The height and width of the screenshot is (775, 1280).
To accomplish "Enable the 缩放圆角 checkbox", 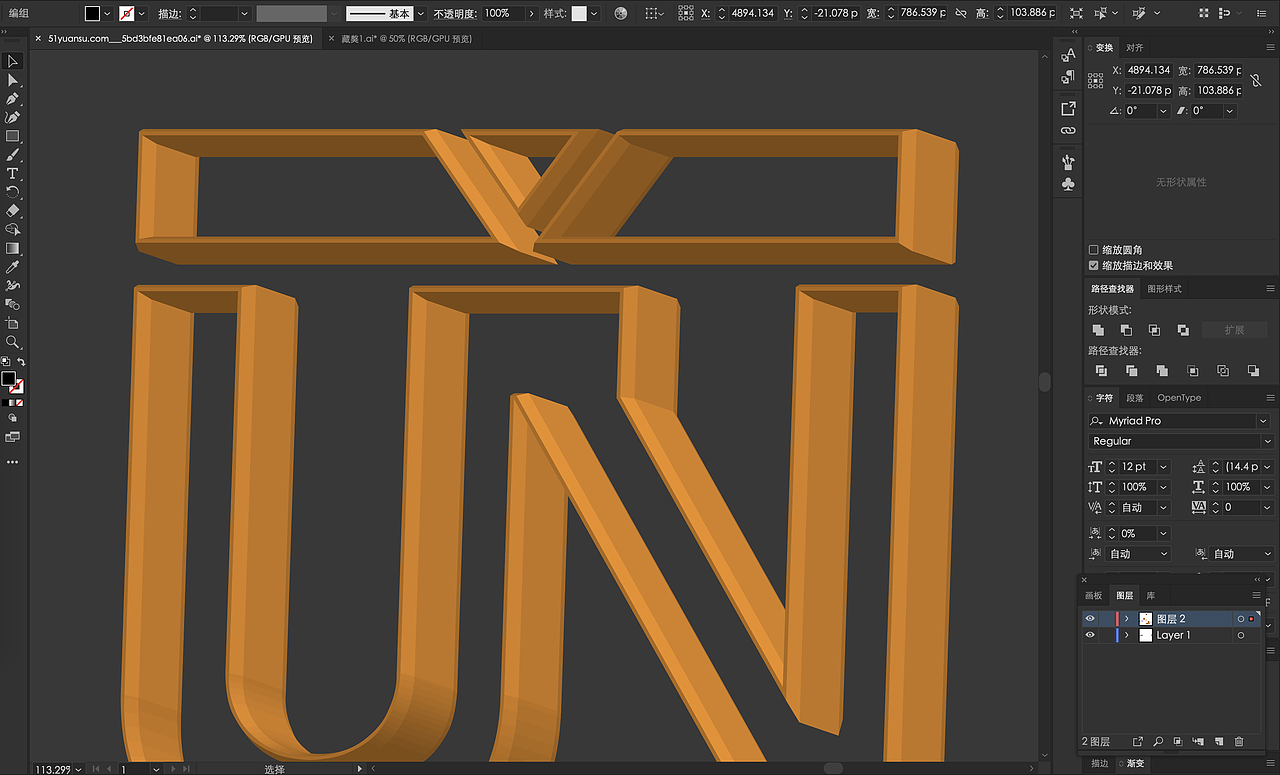I will tap(1093, 250).
